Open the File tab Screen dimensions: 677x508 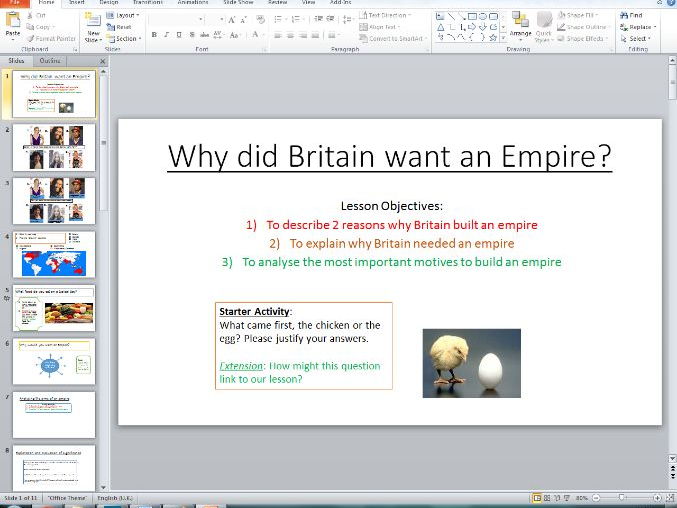(x=15, y=2)
